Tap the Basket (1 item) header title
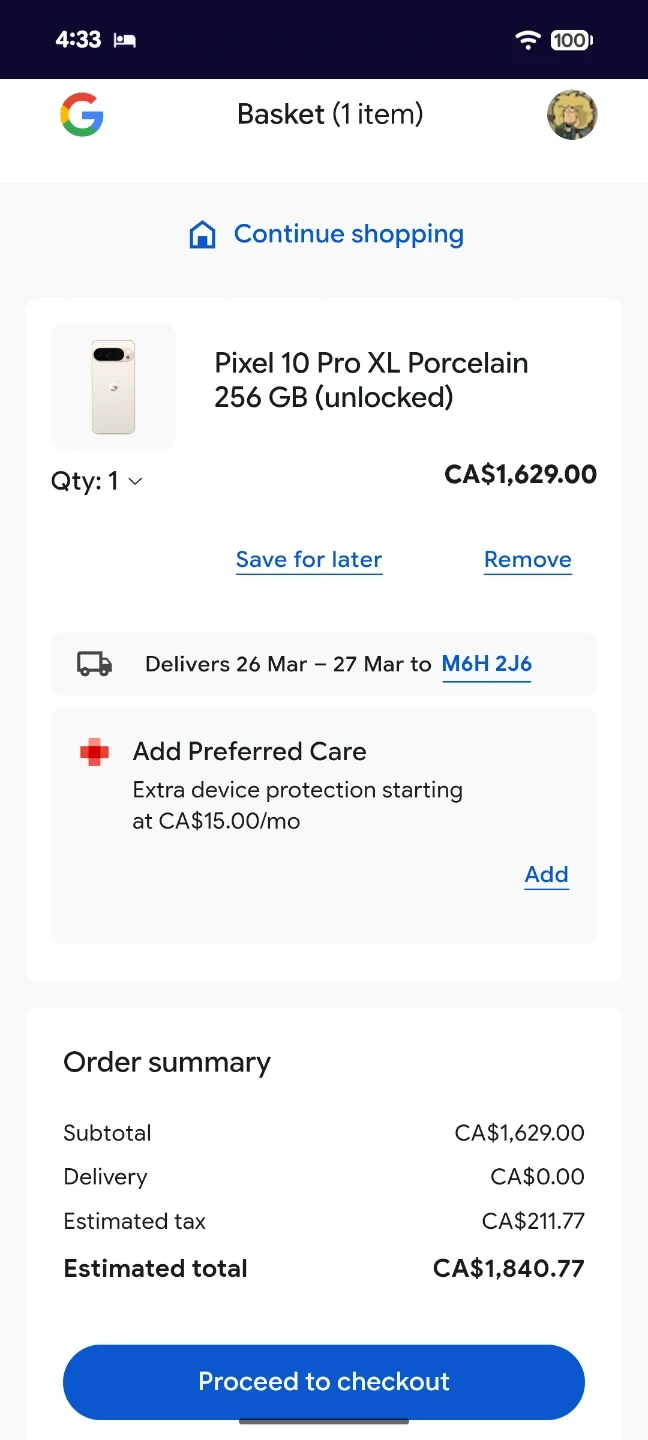Screen dimensions: 648x1440 pyautogui.click(x=330, y=114)
